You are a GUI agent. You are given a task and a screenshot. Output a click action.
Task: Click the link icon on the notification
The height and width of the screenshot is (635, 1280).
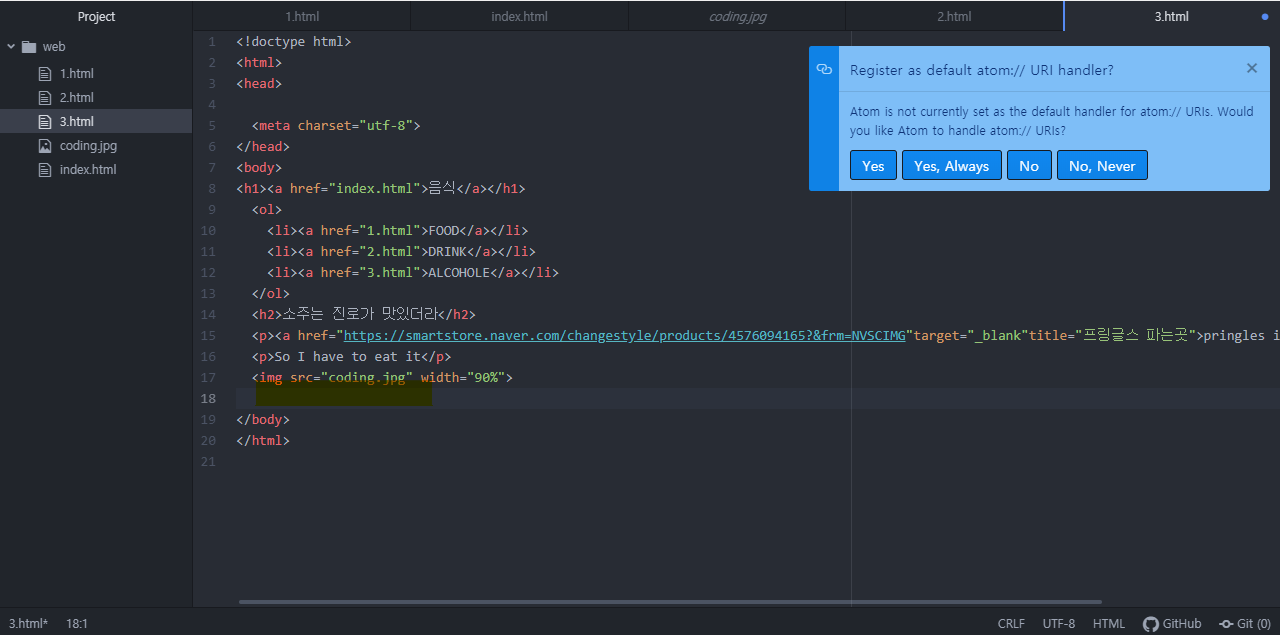(824, 69)
